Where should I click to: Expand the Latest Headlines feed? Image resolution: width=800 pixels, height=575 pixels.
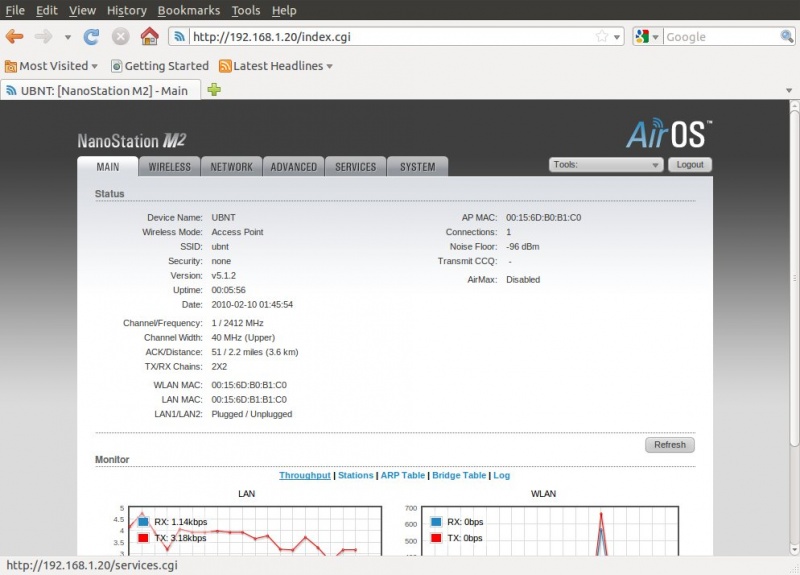[x=276, y=66]
